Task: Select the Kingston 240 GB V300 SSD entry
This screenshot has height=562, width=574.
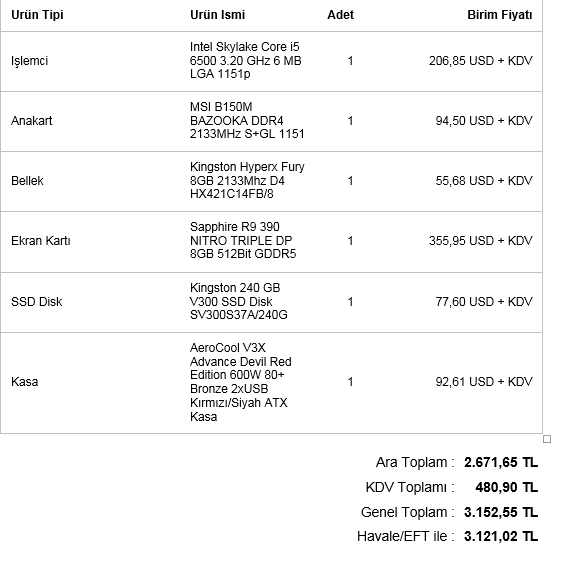Action: click(239, 301)
